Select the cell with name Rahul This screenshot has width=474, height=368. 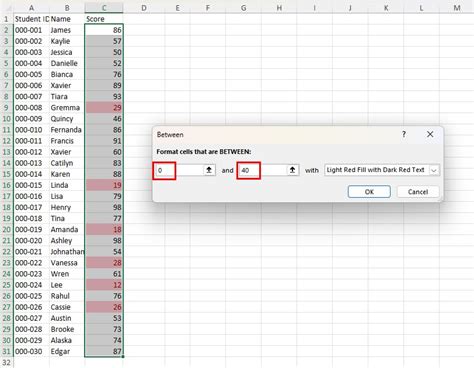67,296
